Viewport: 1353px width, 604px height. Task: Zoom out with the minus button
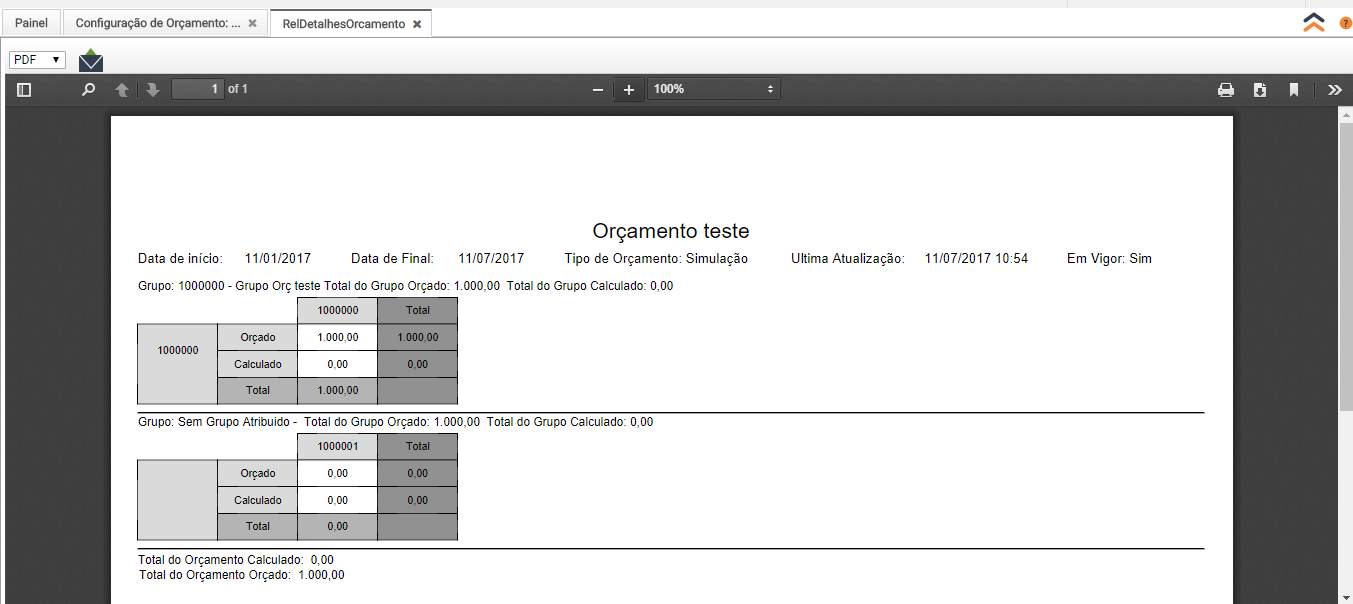(x=598, y=90)
